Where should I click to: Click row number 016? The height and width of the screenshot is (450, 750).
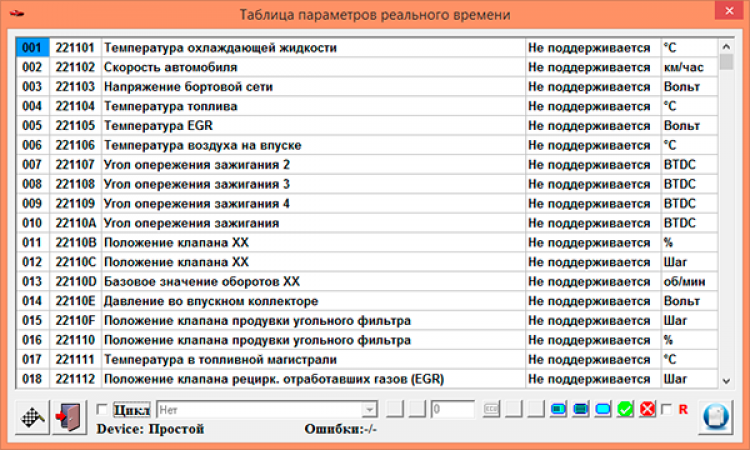[x=32, y=340]
